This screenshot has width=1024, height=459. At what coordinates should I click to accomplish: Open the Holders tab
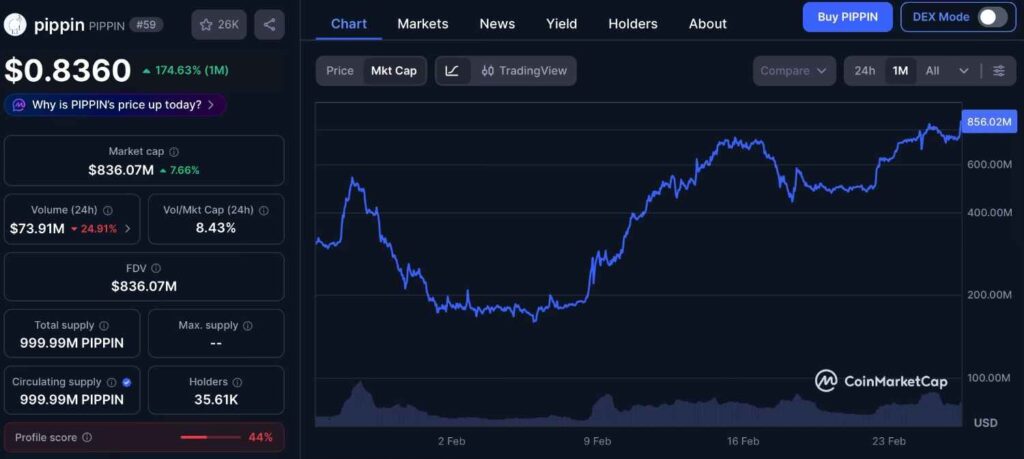633,23
